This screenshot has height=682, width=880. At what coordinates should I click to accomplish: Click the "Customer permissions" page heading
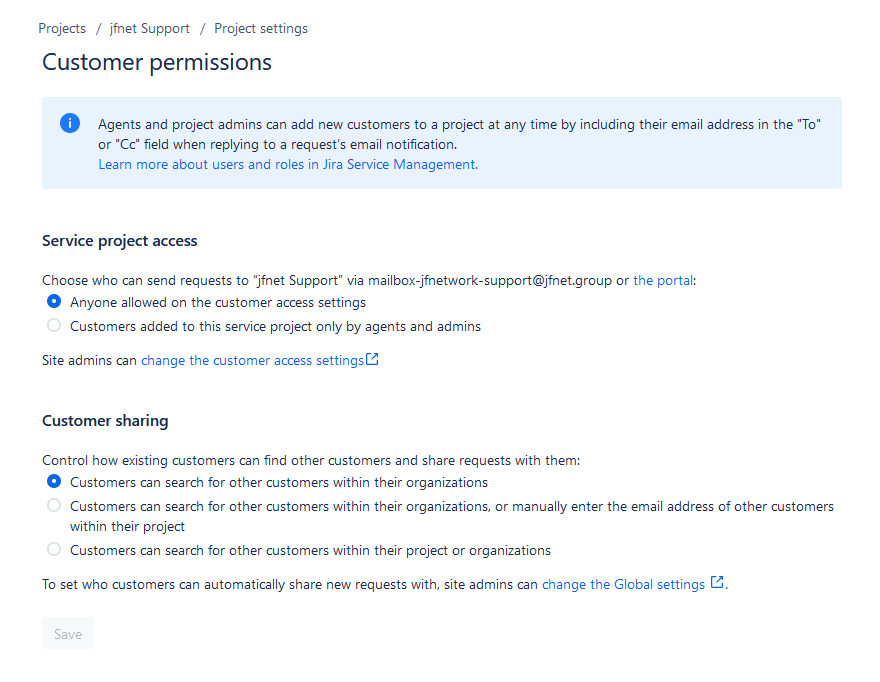[x=156, y=62]
